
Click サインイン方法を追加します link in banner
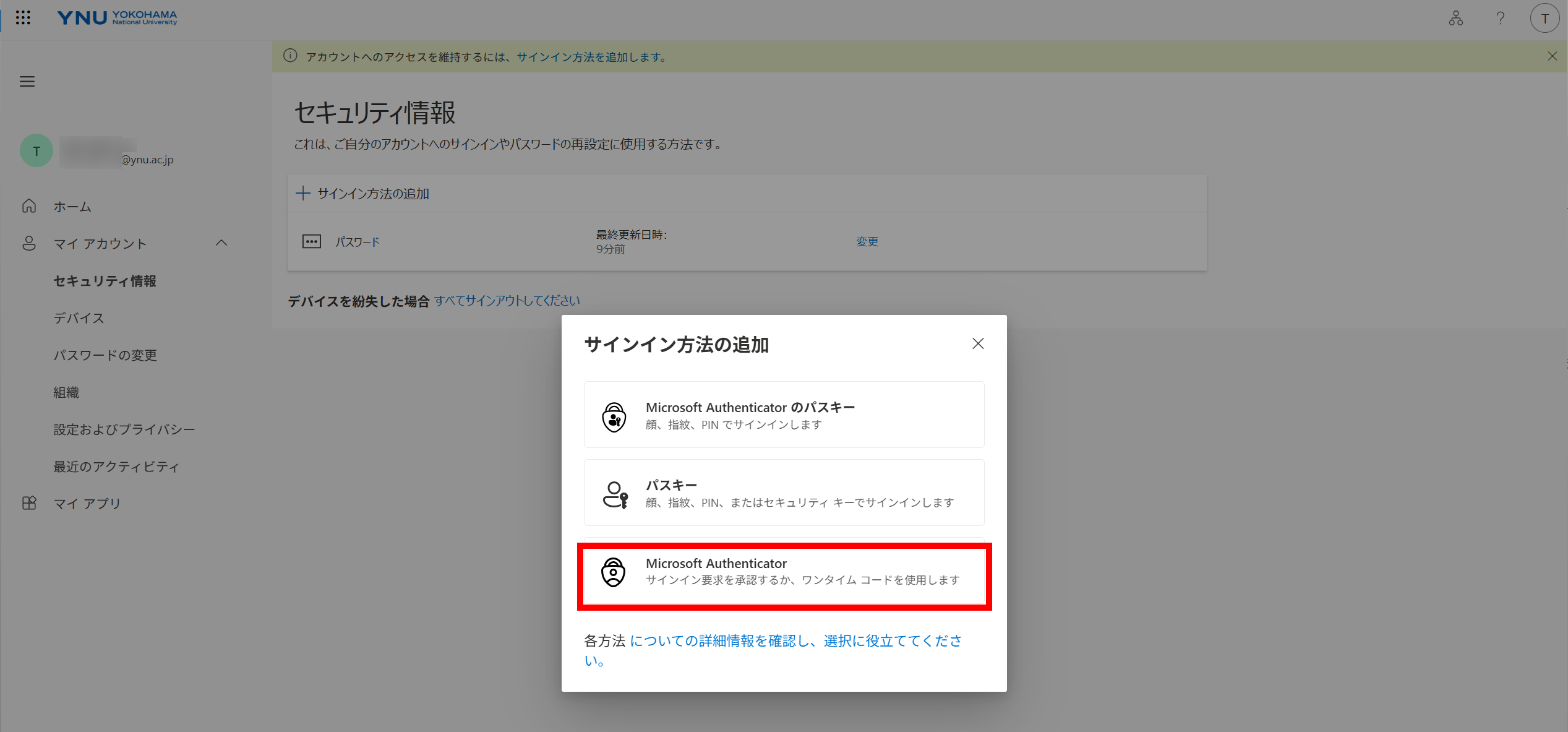coord(593,57)
